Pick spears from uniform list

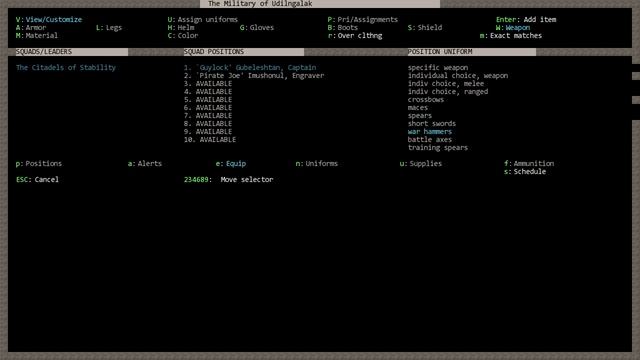[420, 116]
